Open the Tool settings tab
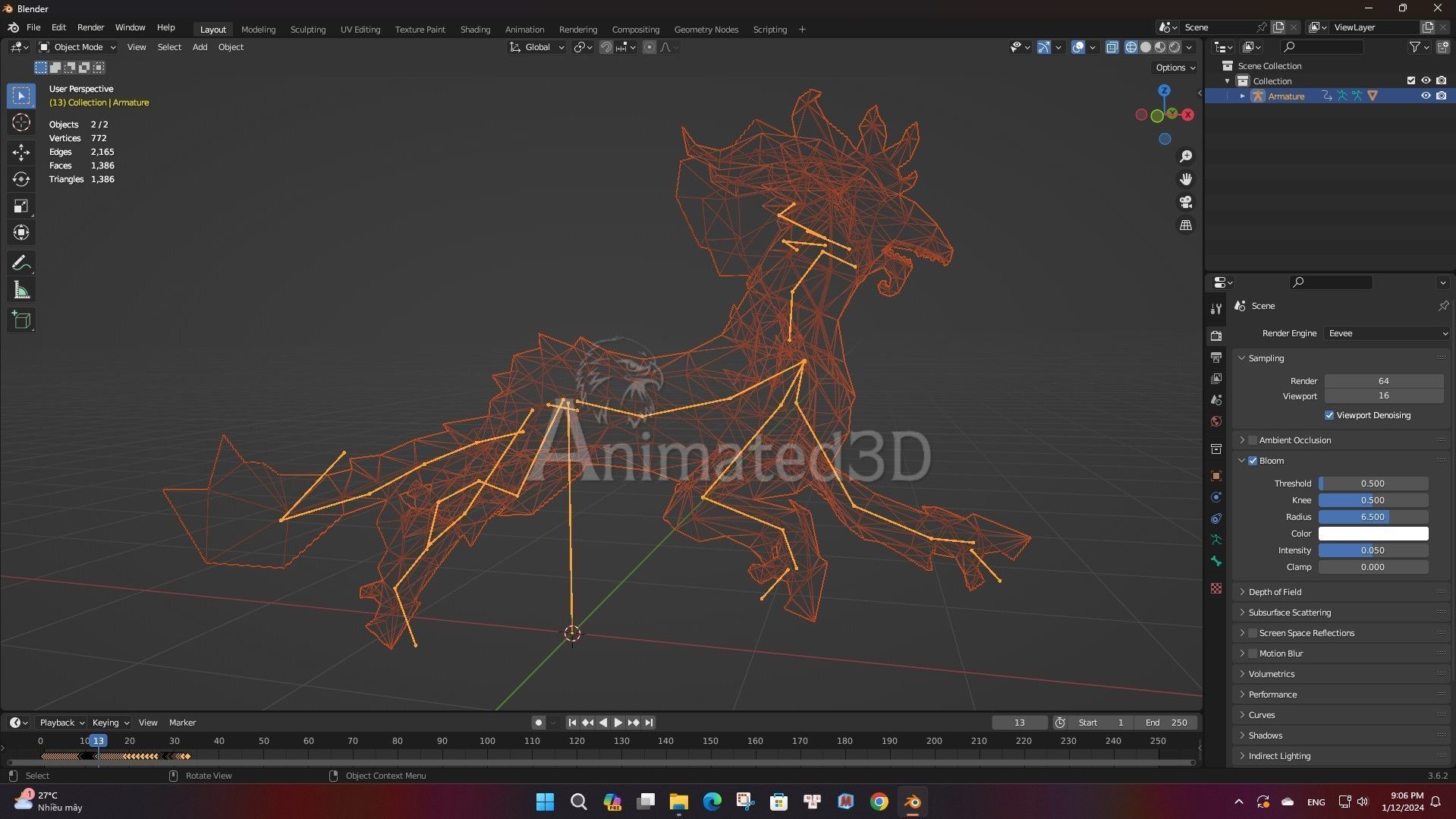 point(1216,308)
